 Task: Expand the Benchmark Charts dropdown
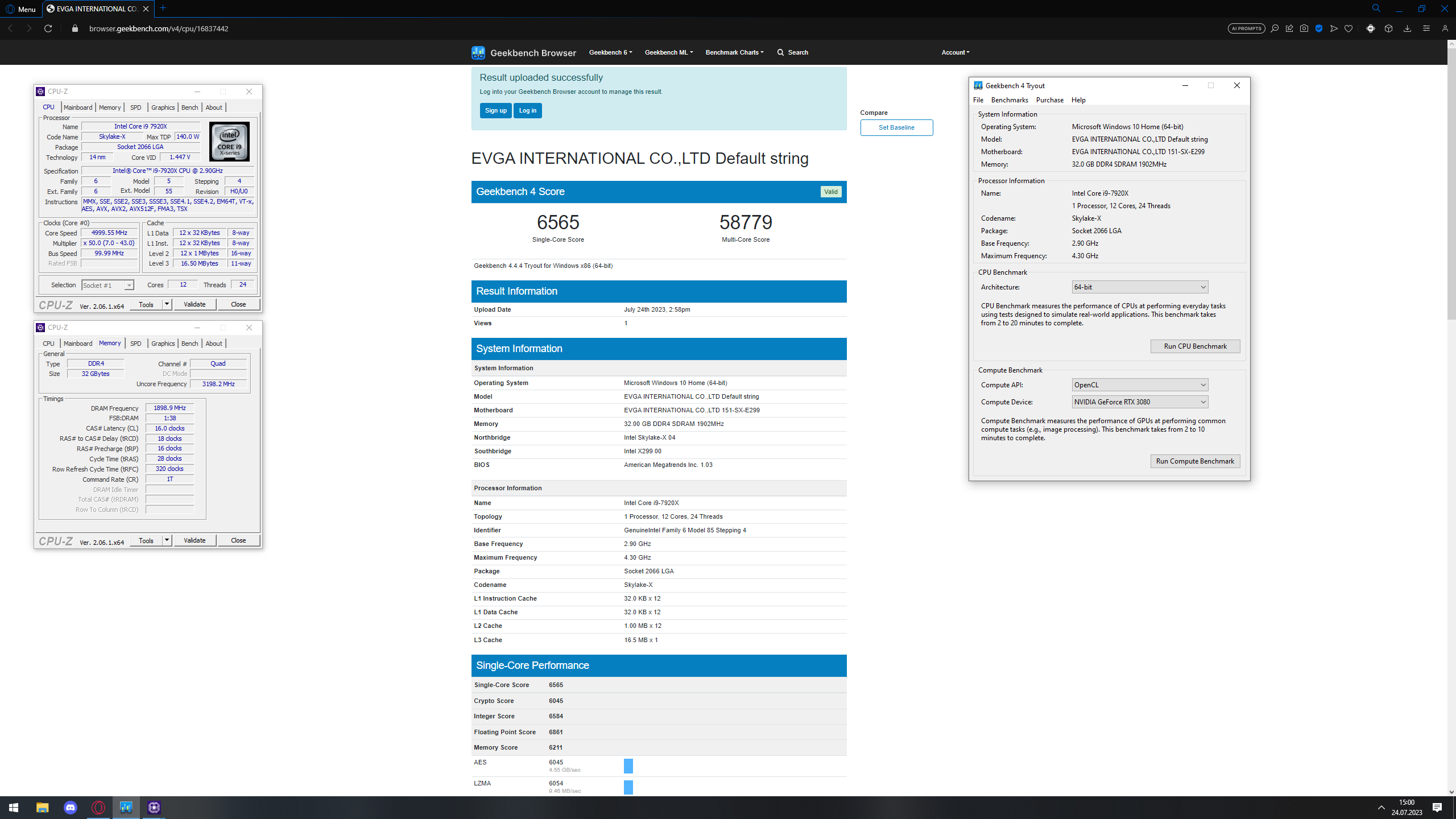click(735, 52)
